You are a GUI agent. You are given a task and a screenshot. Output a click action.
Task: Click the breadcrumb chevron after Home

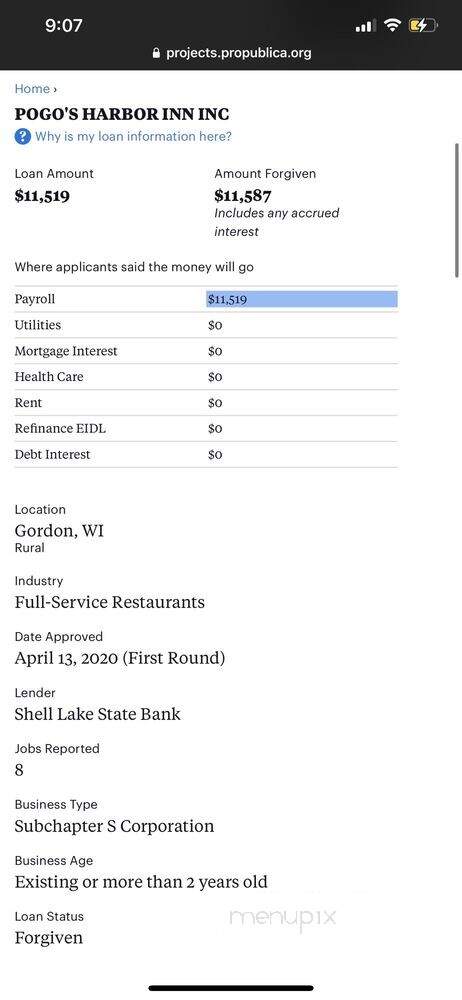point(56,89)
